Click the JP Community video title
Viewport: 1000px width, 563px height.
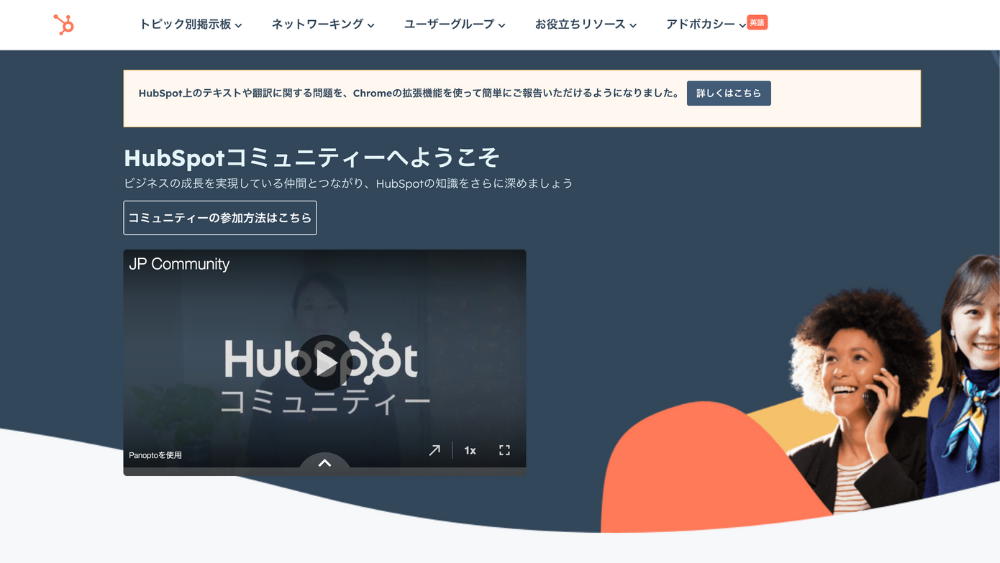pyautogui.click(x=179, y=264)
